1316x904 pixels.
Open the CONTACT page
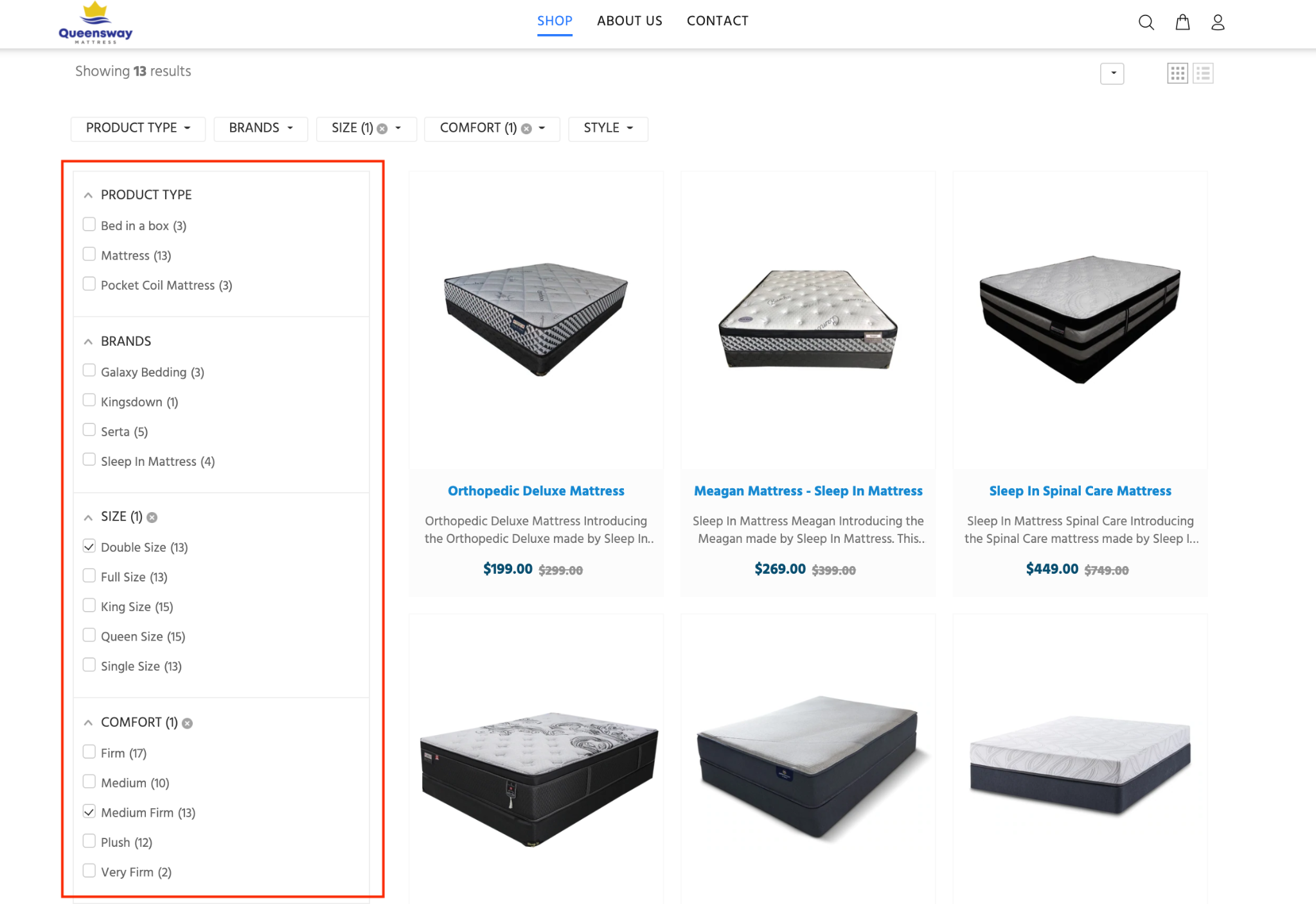(717, 21)
